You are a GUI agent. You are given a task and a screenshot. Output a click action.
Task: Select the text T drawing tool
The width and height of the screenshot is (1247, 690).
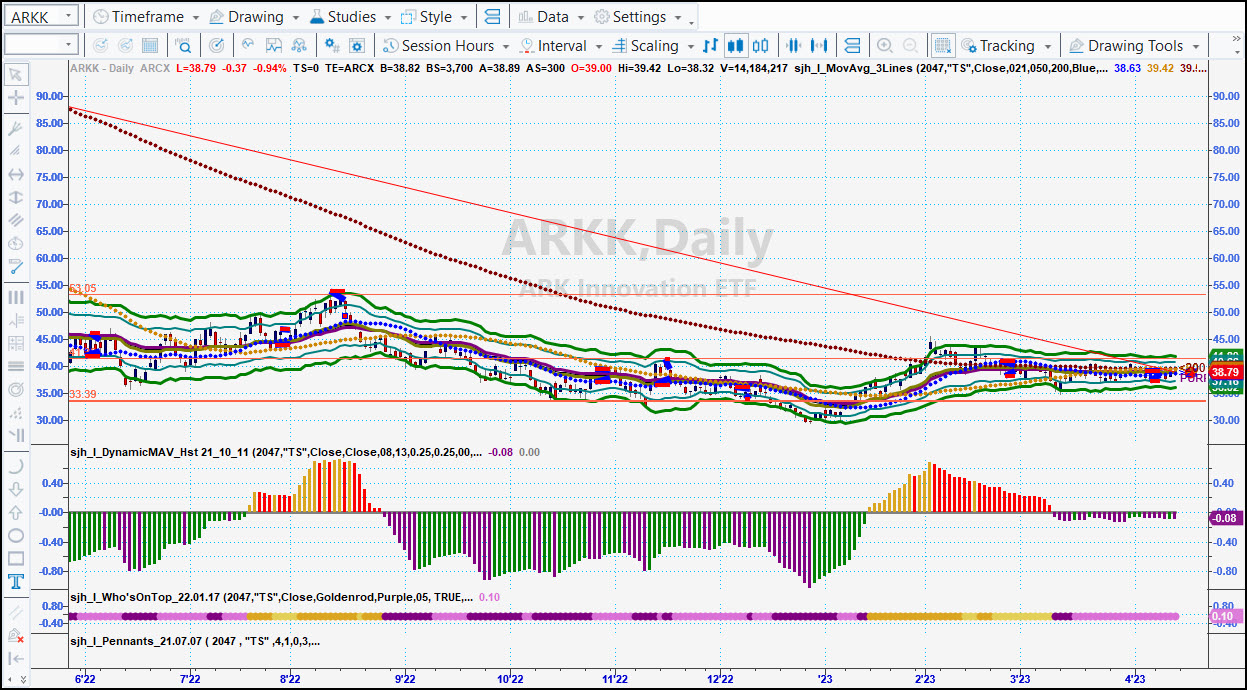tap(16, 581)
